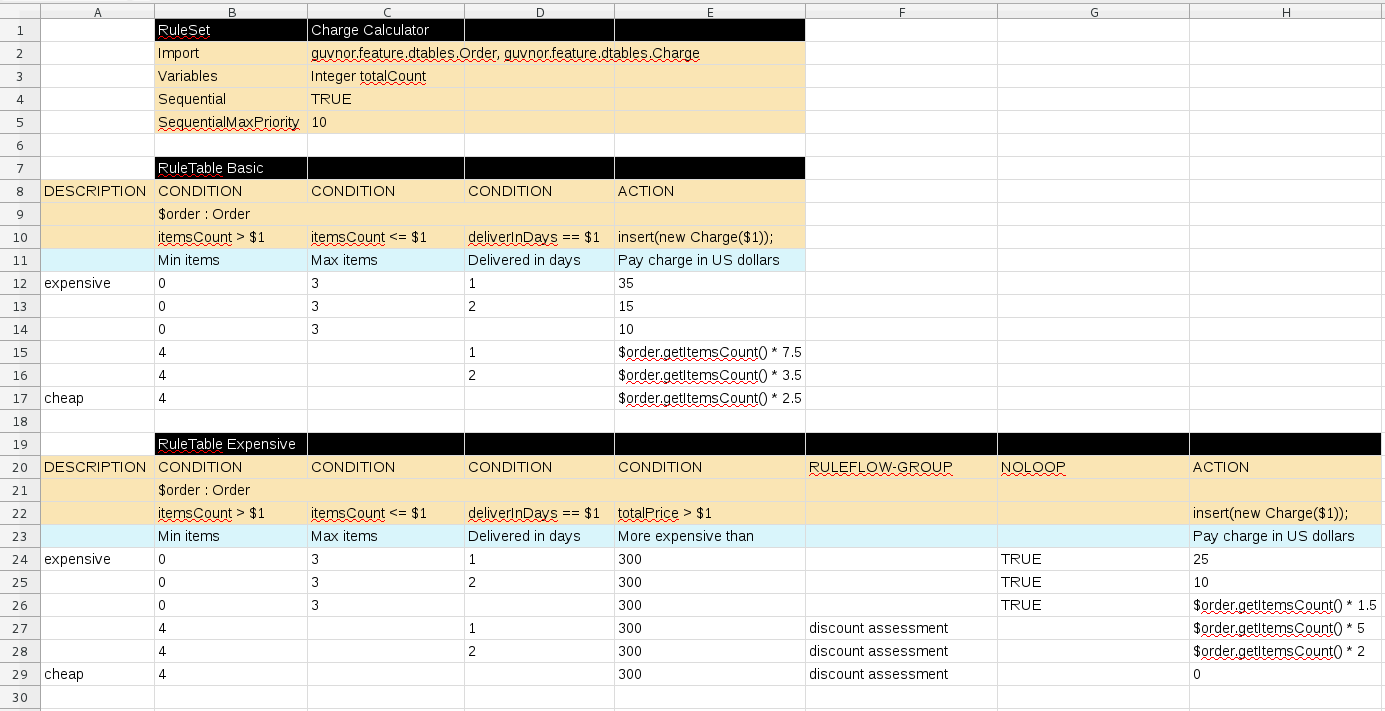
Task: Select row header 19
Action: pyautogui.click(x=19, y=444)
